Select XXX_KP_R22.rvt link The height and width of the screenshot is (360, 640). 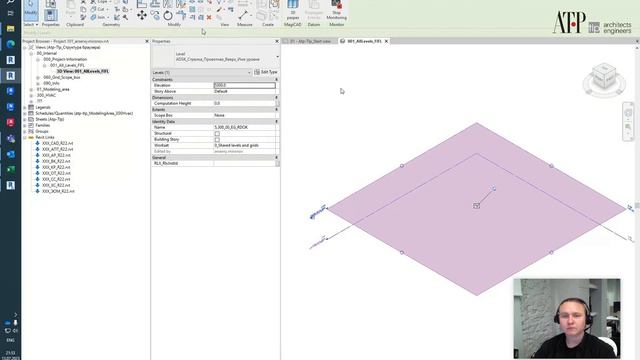(x=56, y=167)
